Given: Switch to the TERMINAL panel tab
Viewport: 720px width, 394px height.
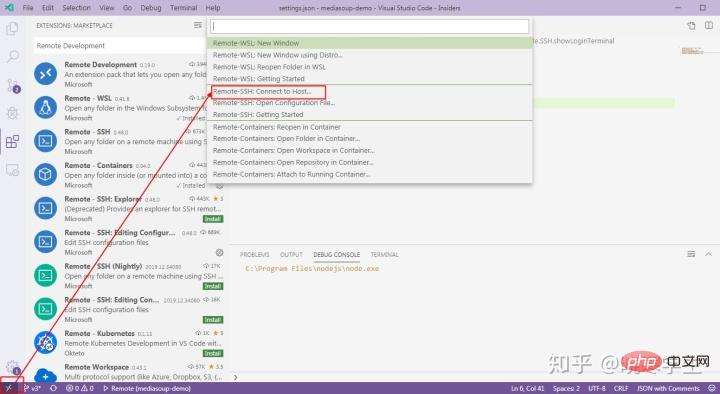Looking at the screenshot, I should [x=384, y=254].
